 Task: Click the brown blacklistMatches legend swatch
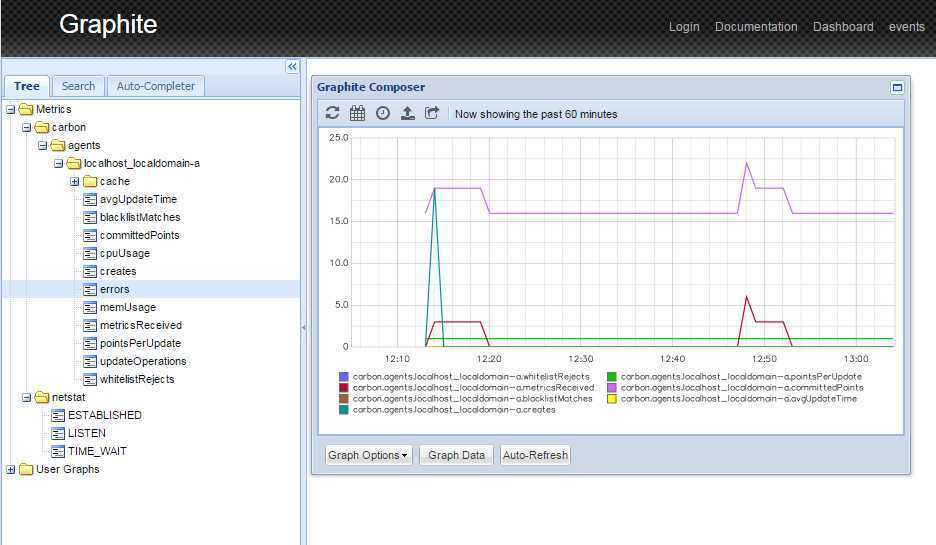pos(343,399)
